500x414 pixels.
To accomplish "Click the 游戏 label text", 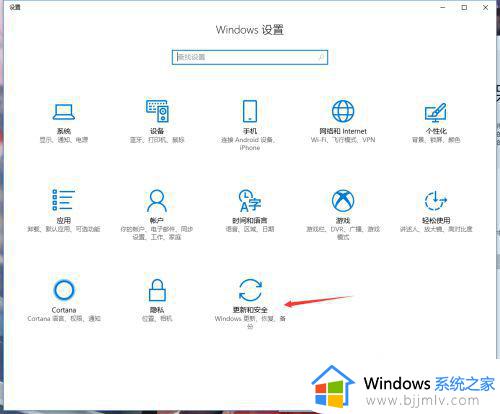I will point(343,220).
